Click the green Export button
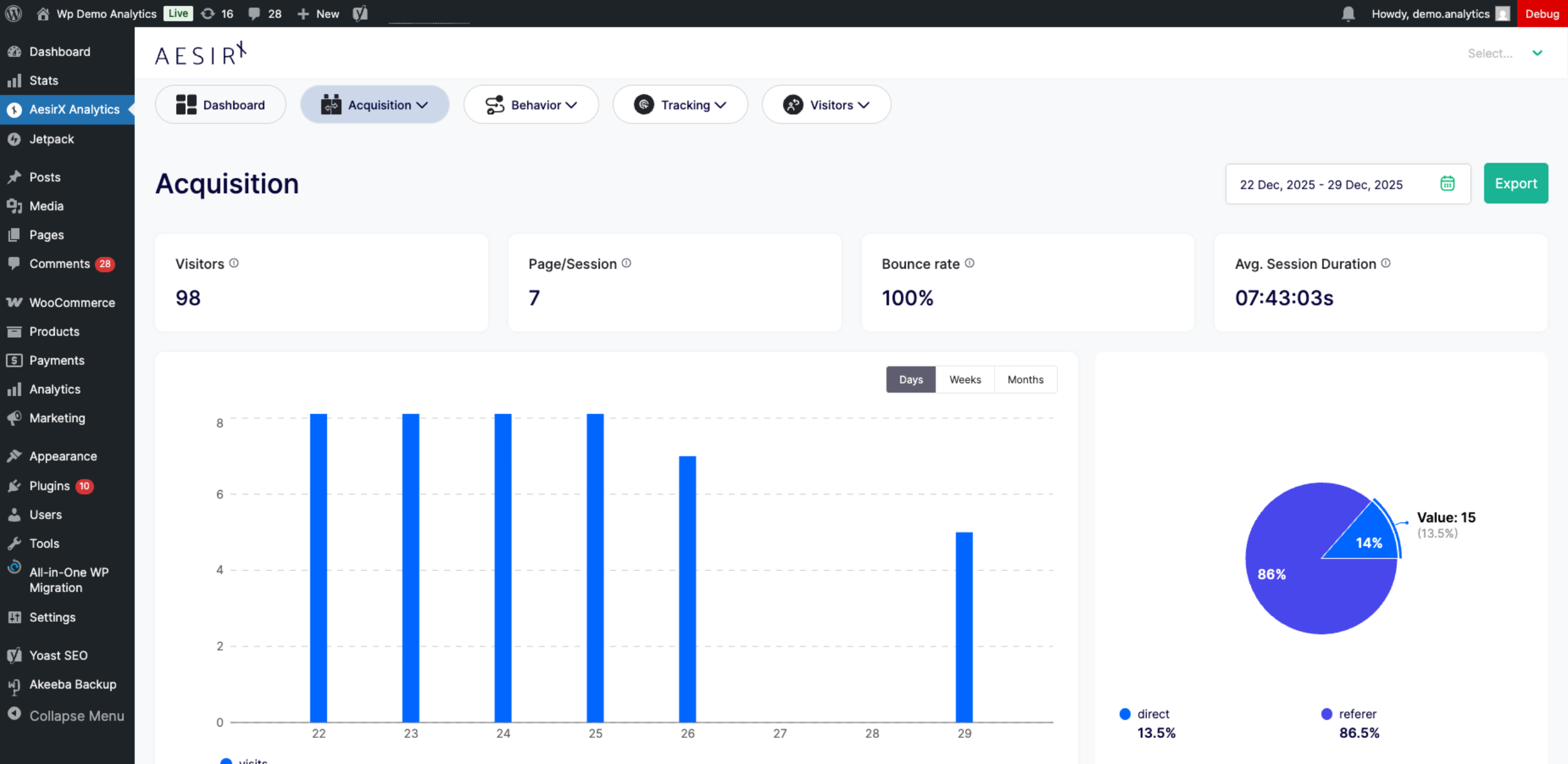Viewport: 1568px width, 764px height. pyautogui.click(x=1515, y=184)
